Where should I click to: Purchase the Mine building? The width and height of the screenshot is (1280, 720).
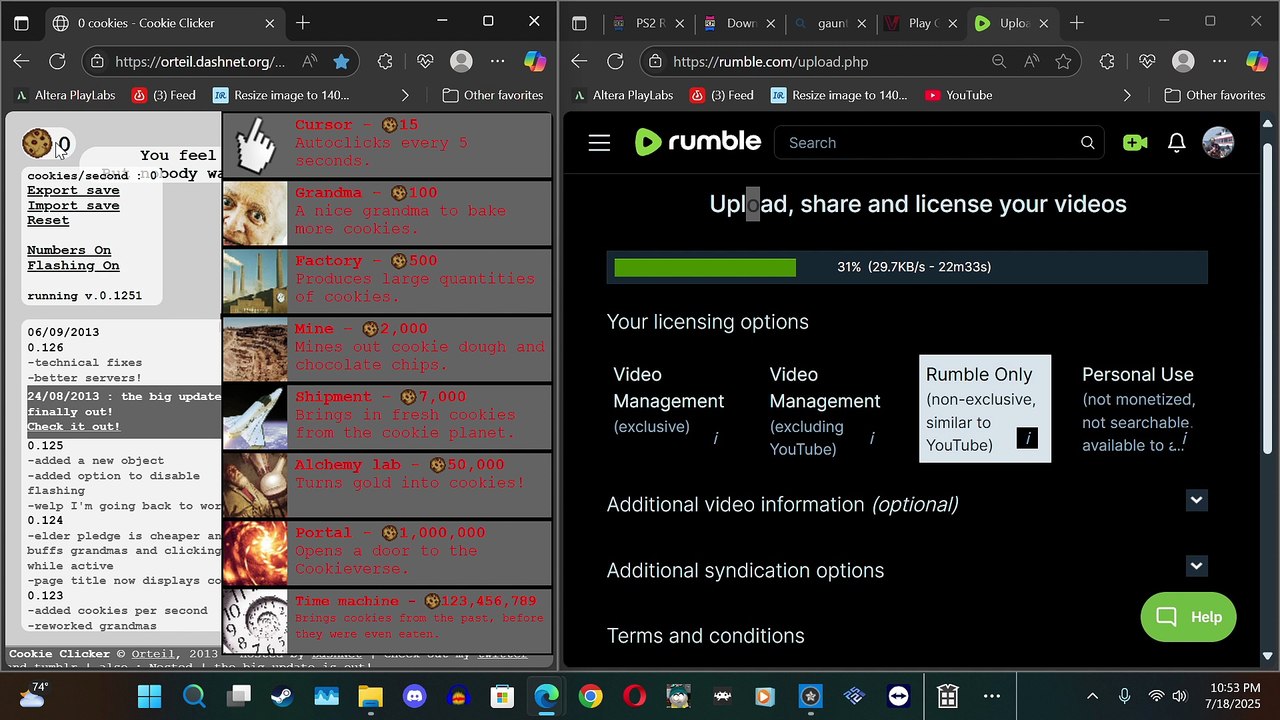click(x=386, y=349)
